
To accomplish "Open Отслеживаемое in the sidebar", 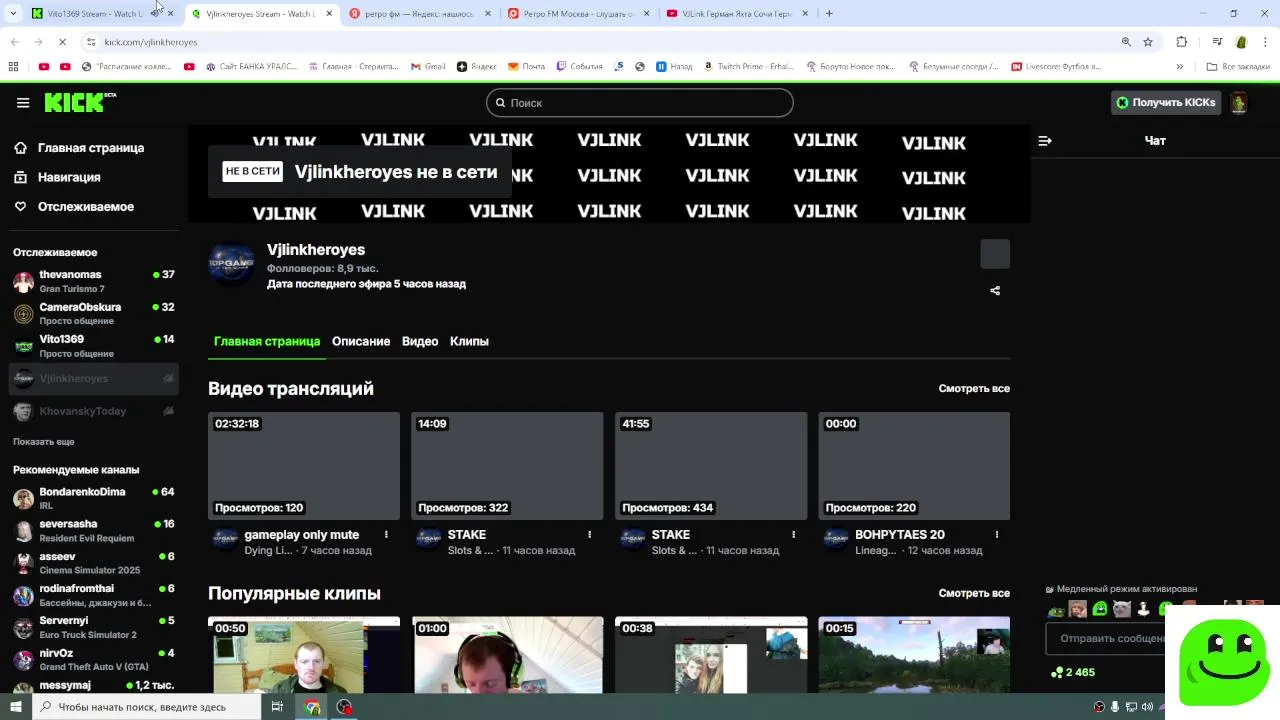I will (86, 207).
